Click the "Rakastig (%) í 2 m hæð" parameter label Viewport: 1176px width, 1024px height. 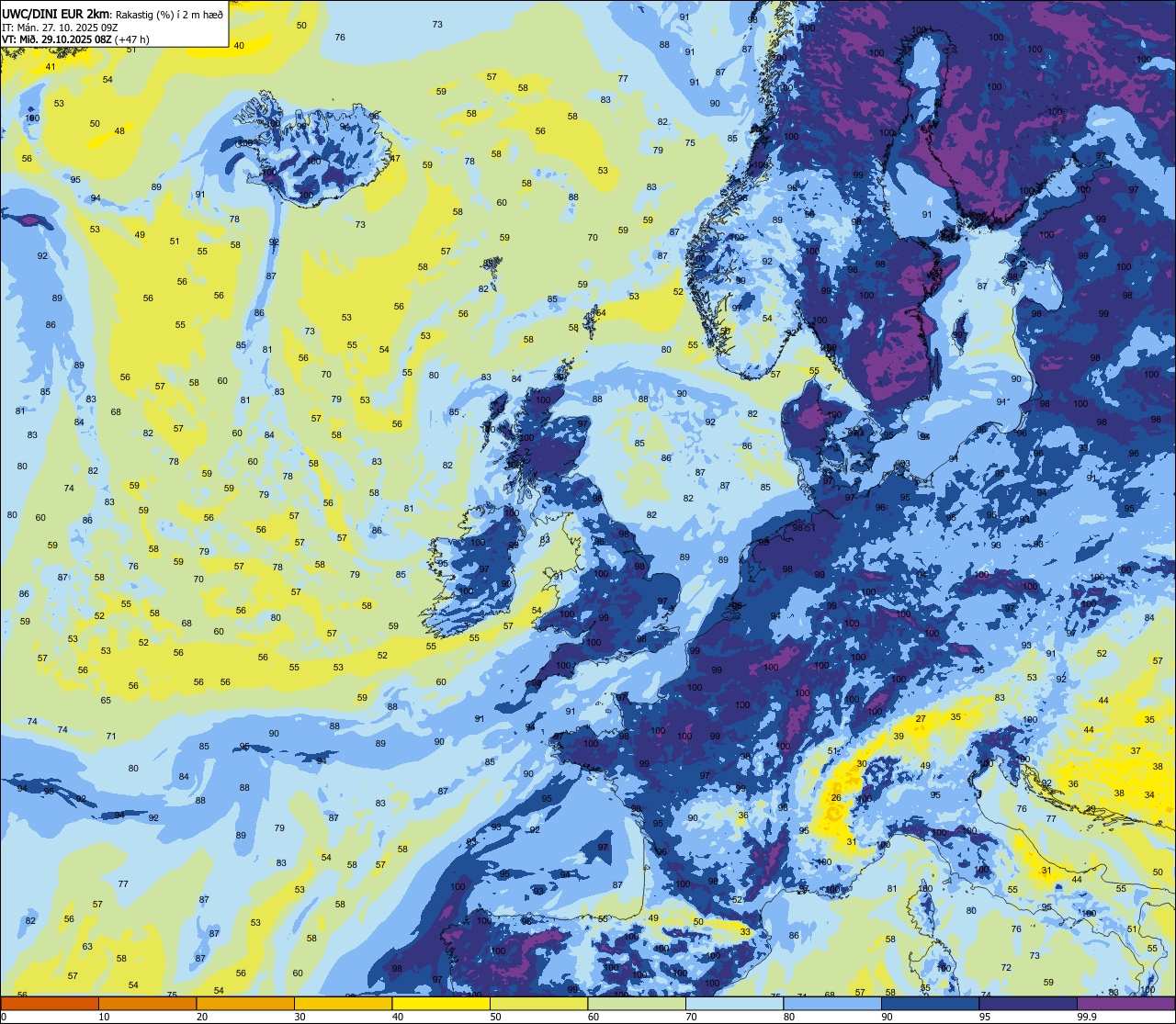(x=169, y=14)
